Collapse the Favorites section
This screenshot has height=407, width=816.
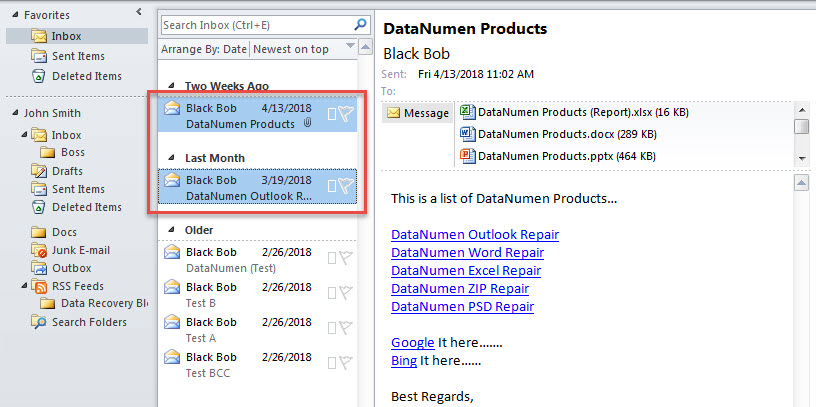coord(14,16)
